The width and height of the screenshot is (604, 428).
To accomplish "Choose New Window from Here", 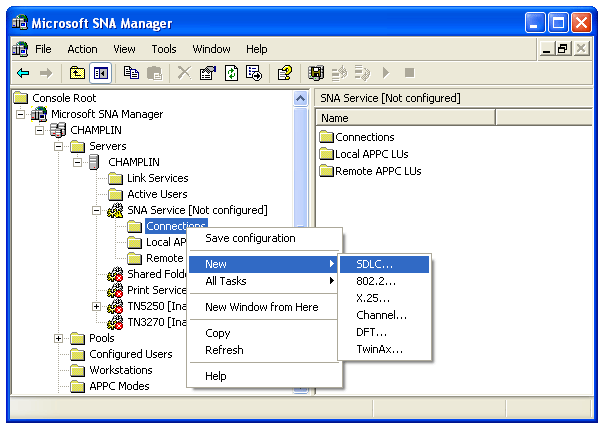I will [x=265, y=307].
